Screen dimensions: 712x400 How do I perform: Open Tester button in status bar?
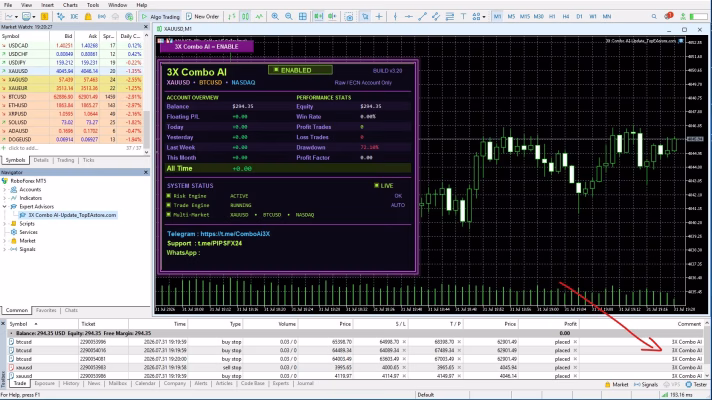696,385
